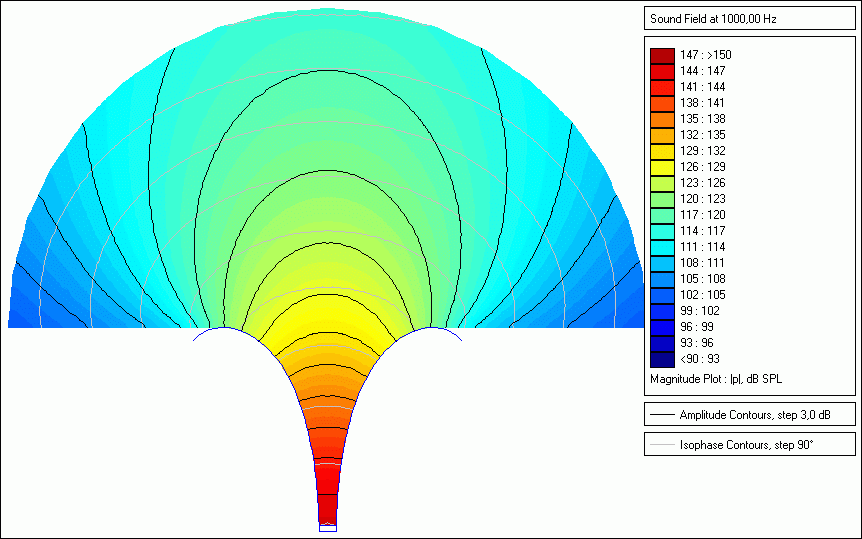Screen dimensions: 862x539
Task: Click the 120 : 123 green legend swatch
Action: [x=662, y=199]
